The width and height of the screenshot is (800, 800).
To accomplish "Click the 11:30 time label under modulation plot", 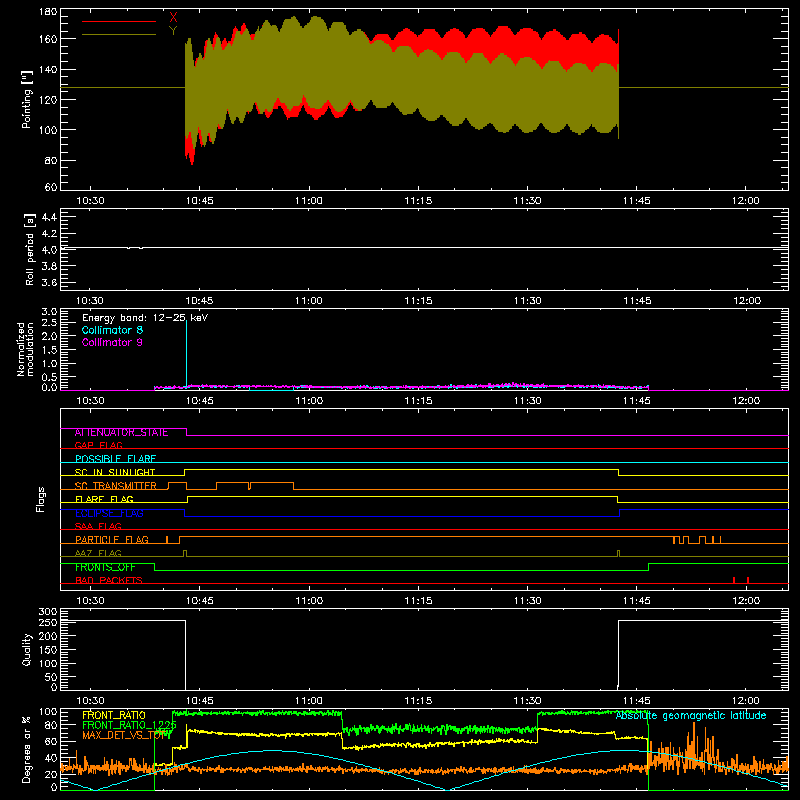I will [528, 401].
